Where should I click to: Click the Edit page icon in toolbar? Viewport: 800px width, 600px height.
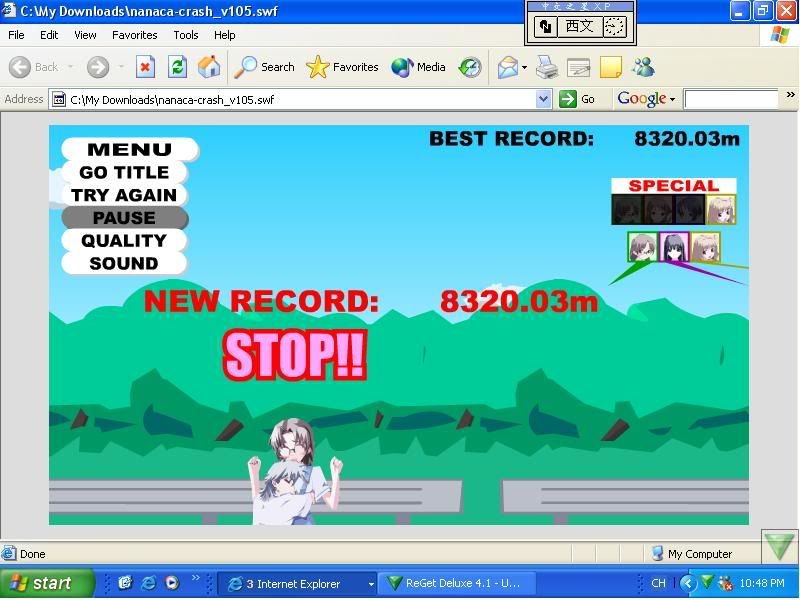(x=579, y=67)
